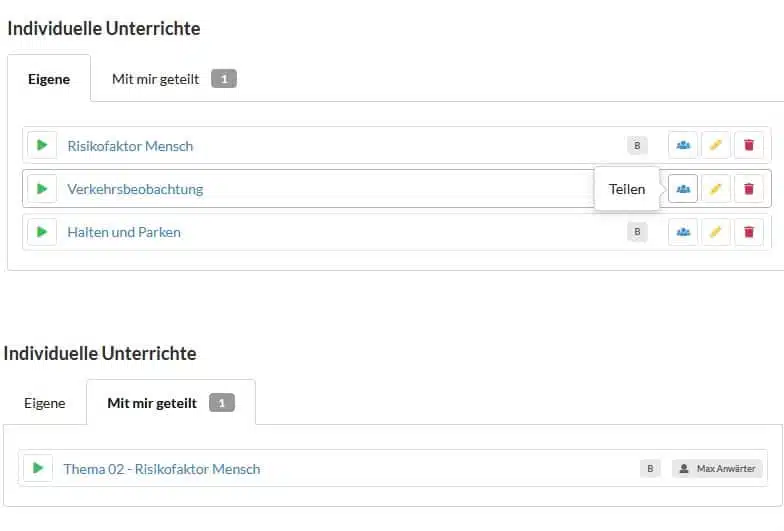
Task: Edit the Risikofaktor Mensch lesson
Action: click(x=715, y=145)
